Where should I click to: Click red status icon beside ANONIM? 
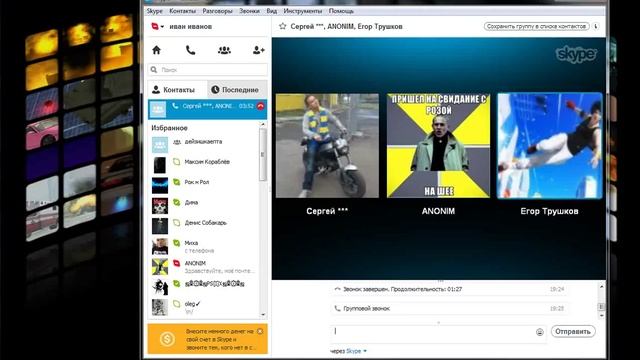click(176, 263)
